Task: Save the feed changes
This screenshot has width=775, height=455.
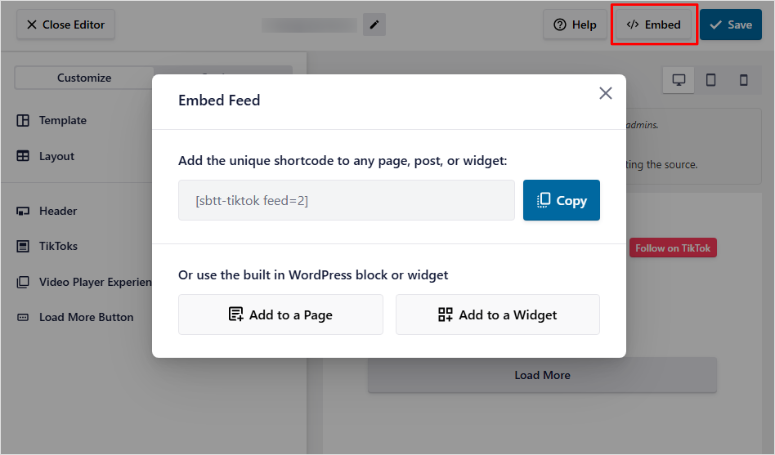Action: pos(731,25)
